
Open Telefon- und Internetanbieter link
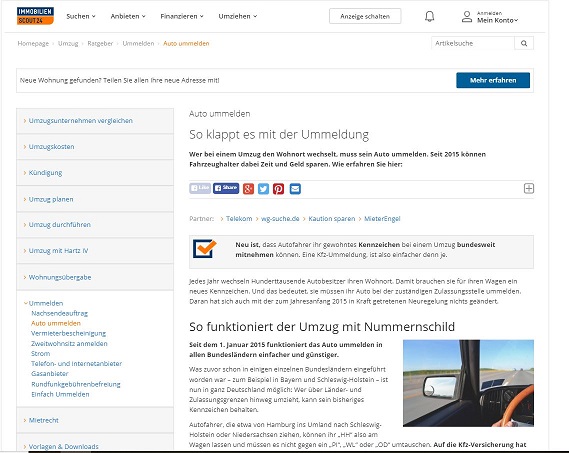pyautogui.click(x=77, y=363)
